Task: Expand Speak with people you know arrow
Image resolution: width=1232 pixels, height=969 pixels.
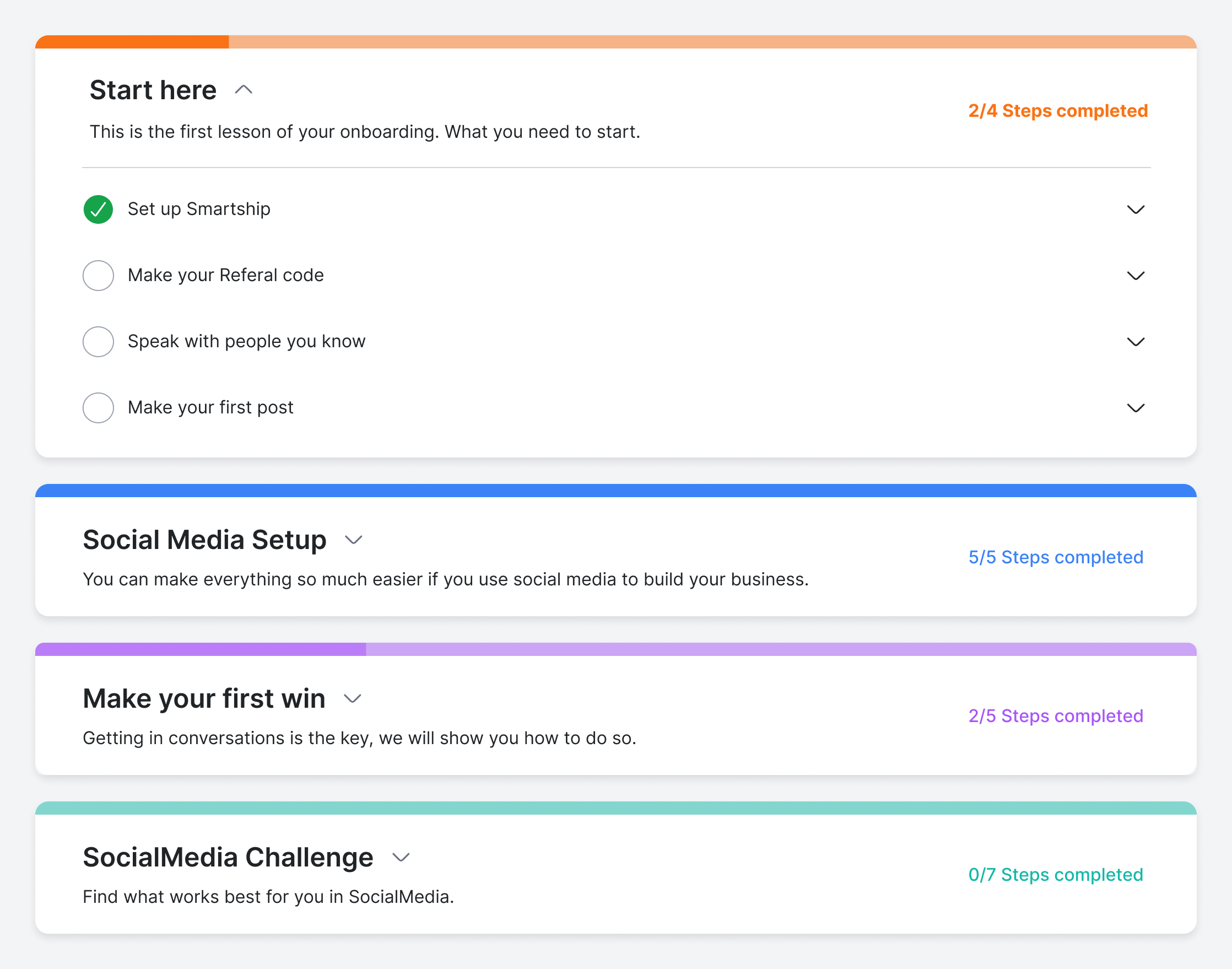Action: coord(1135,342)
